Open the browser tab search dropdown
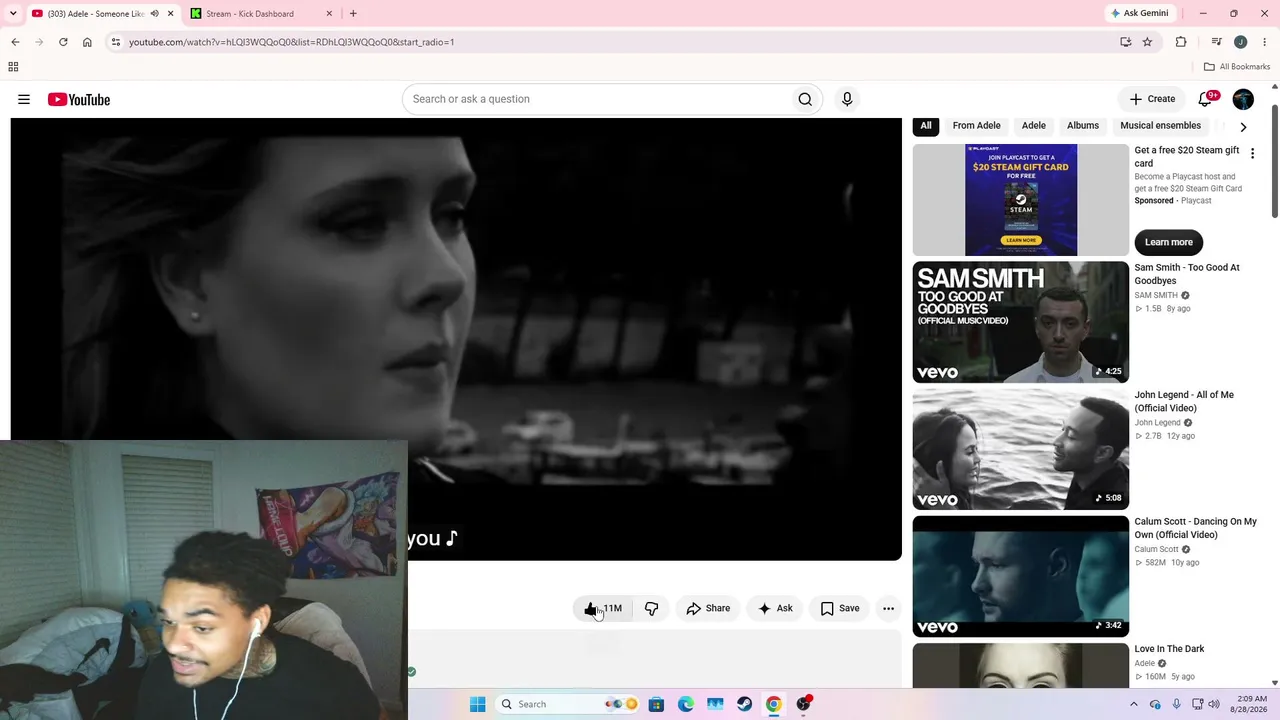The height and width of the screenshot is (720, 1280). pyautogui.click(x=13, y=13)
